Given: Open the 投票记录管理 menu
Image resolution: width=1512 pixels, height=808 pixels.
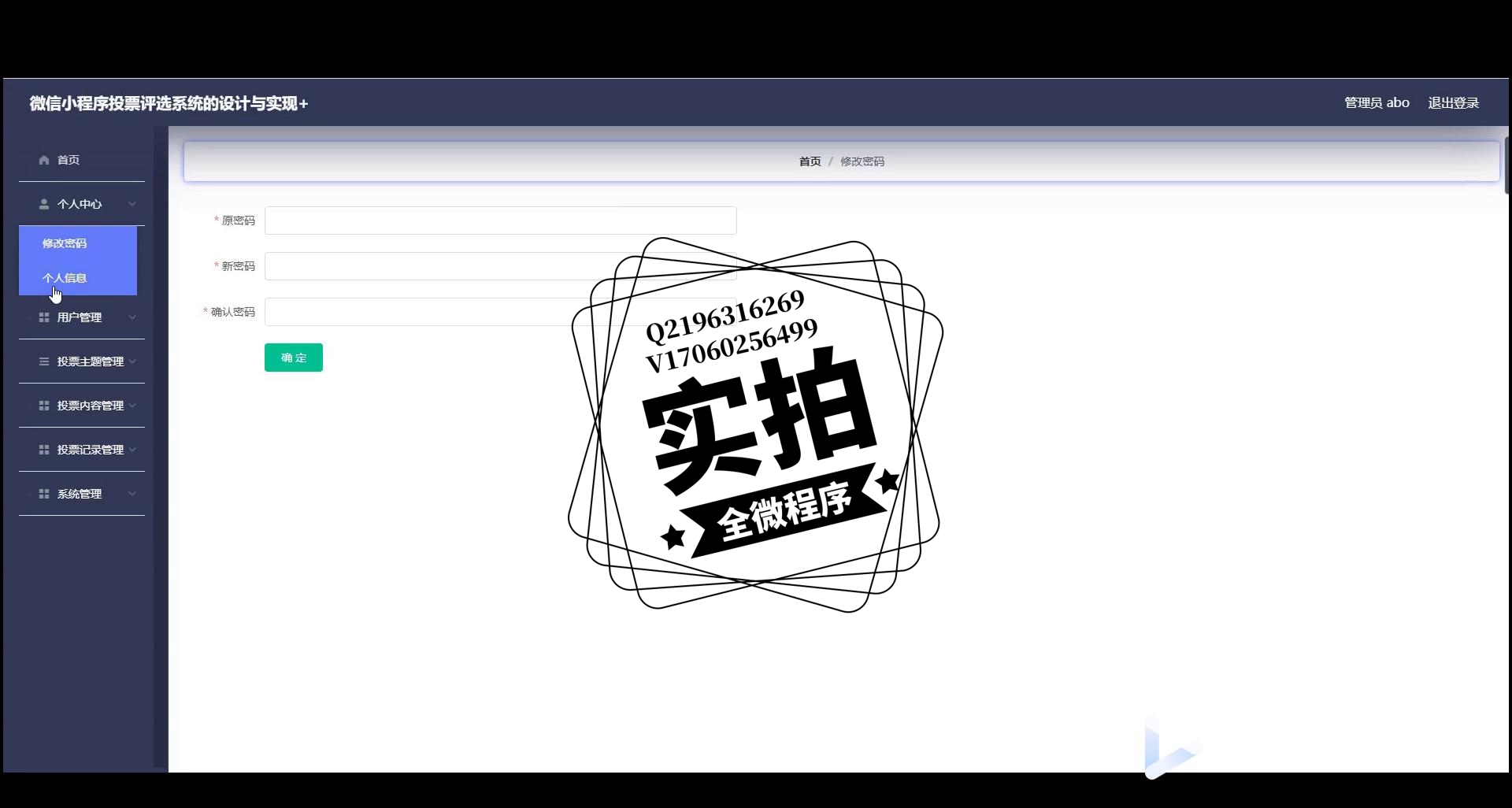Looking at the screenshot, I should (x=82, y=450).
